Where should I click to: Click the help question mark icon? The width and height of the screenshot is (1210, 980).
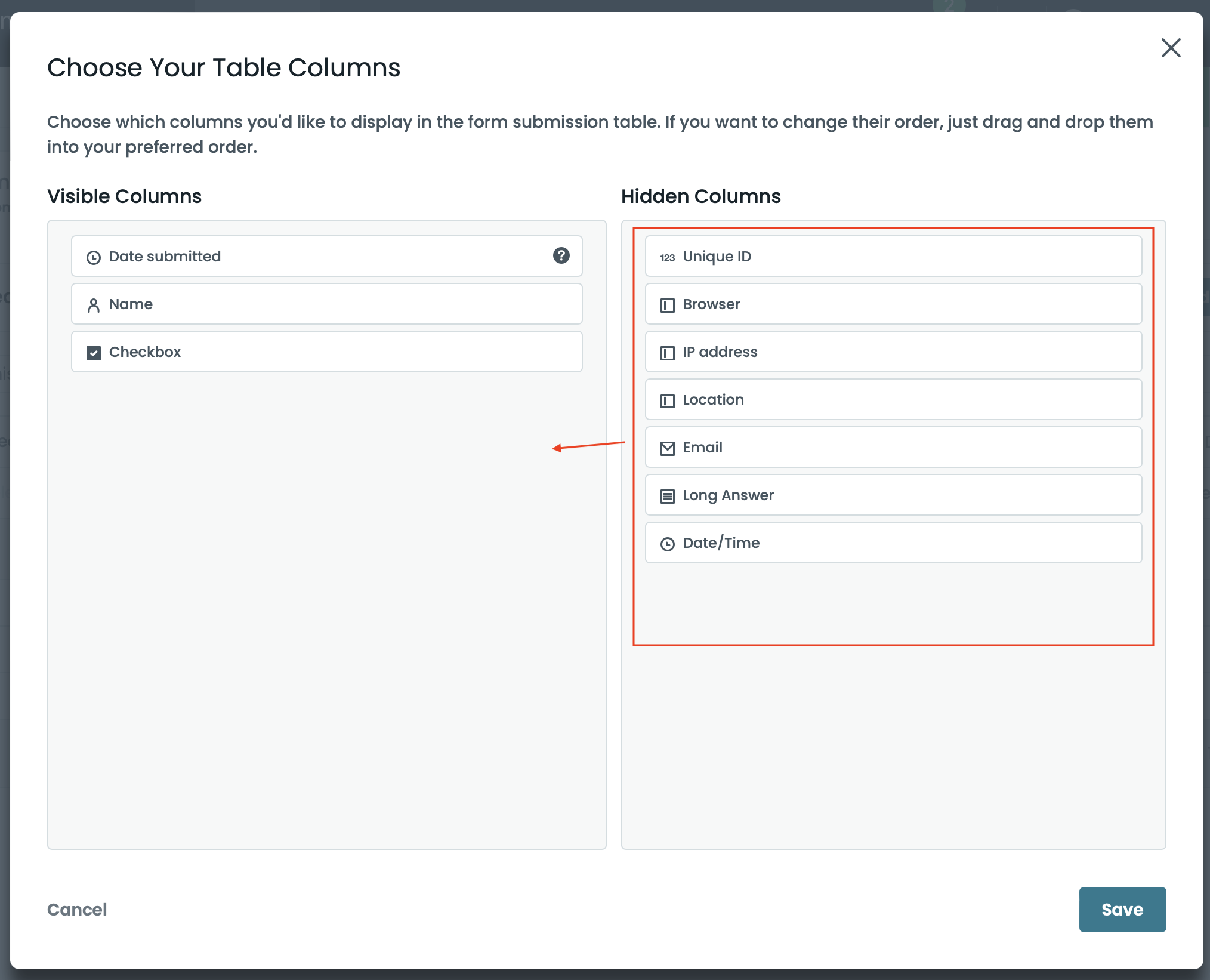[561, 255]
